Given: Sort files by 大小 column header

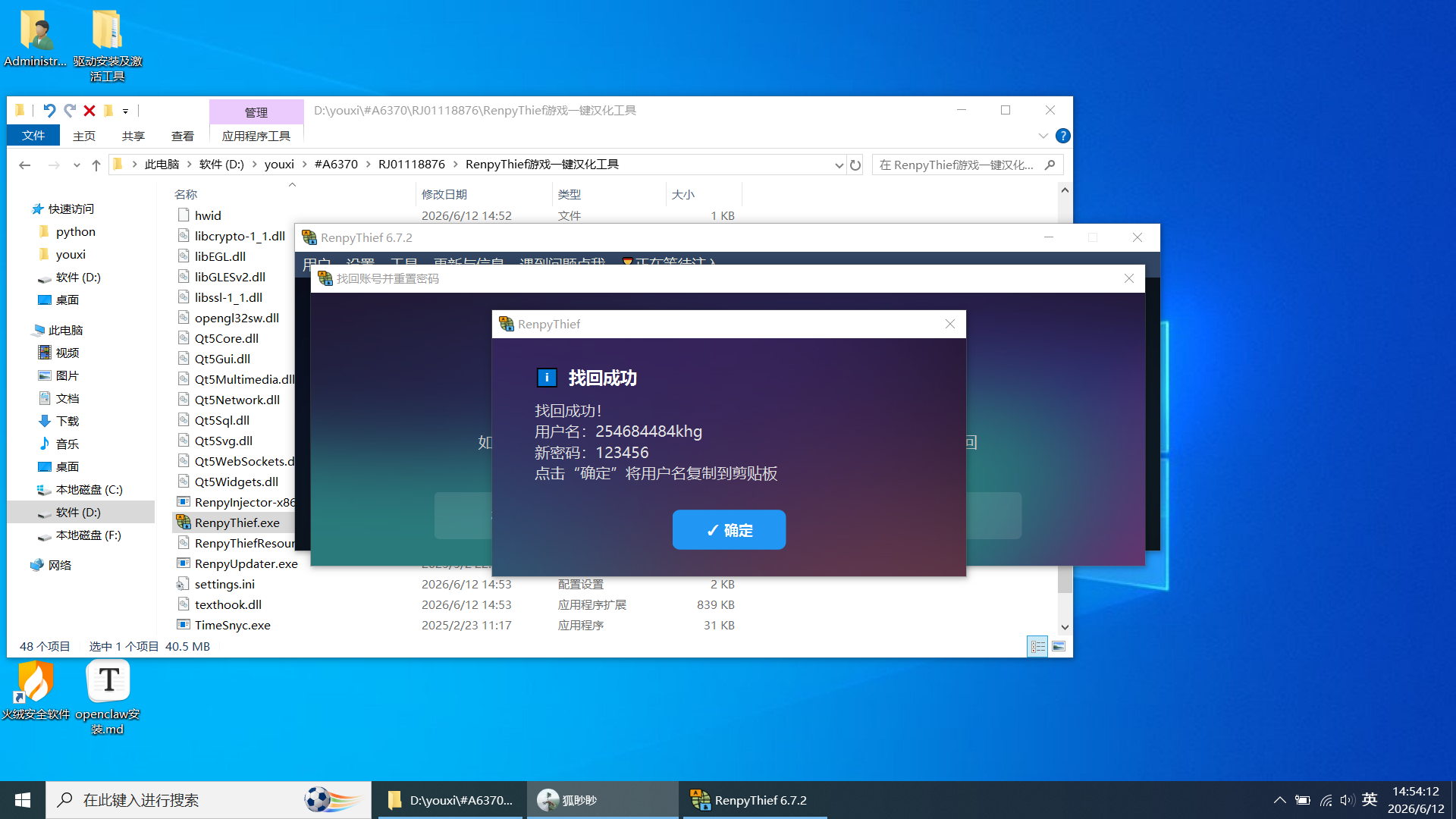Looking at the screenshot, I should pyautogui.click(x=683, y=195).
